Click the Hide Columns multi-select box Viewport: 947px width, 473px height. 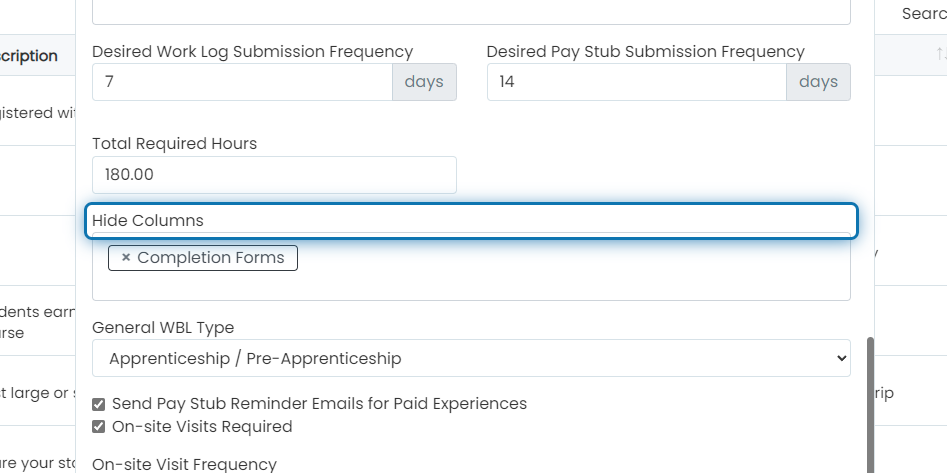click(x=471, y=267)
